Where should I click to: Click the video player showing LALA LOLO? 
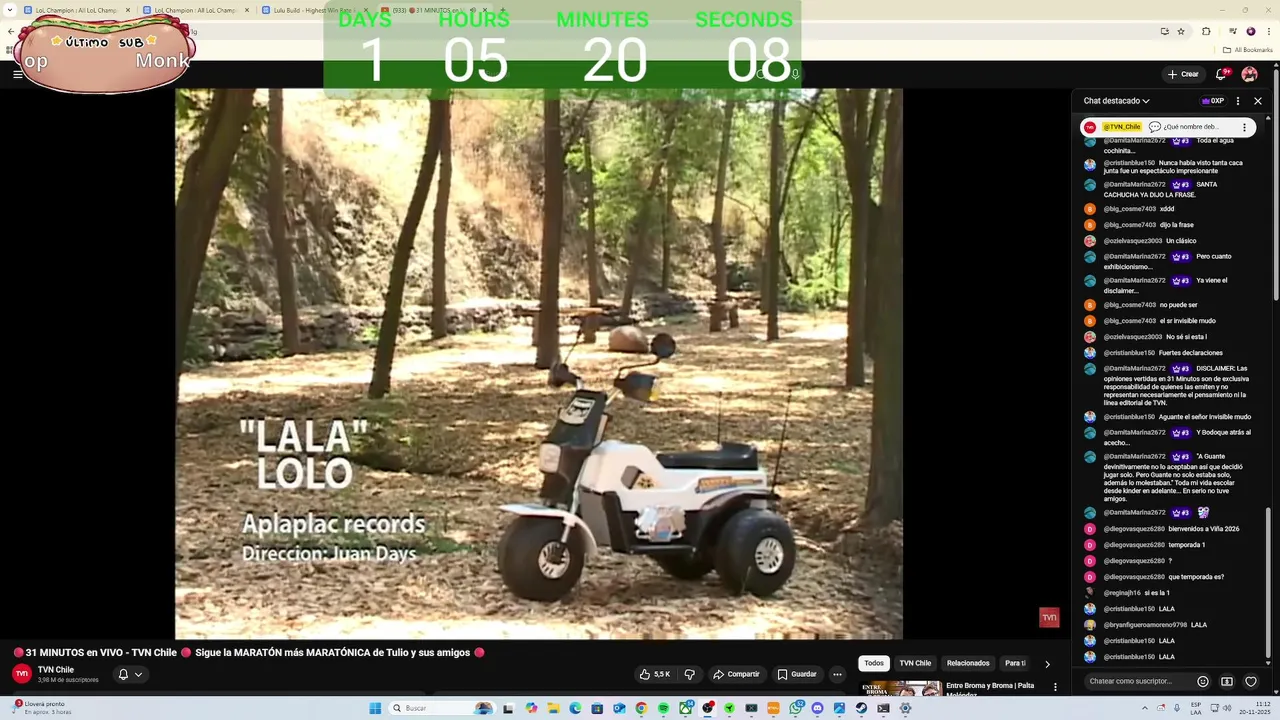pos(539,363)
